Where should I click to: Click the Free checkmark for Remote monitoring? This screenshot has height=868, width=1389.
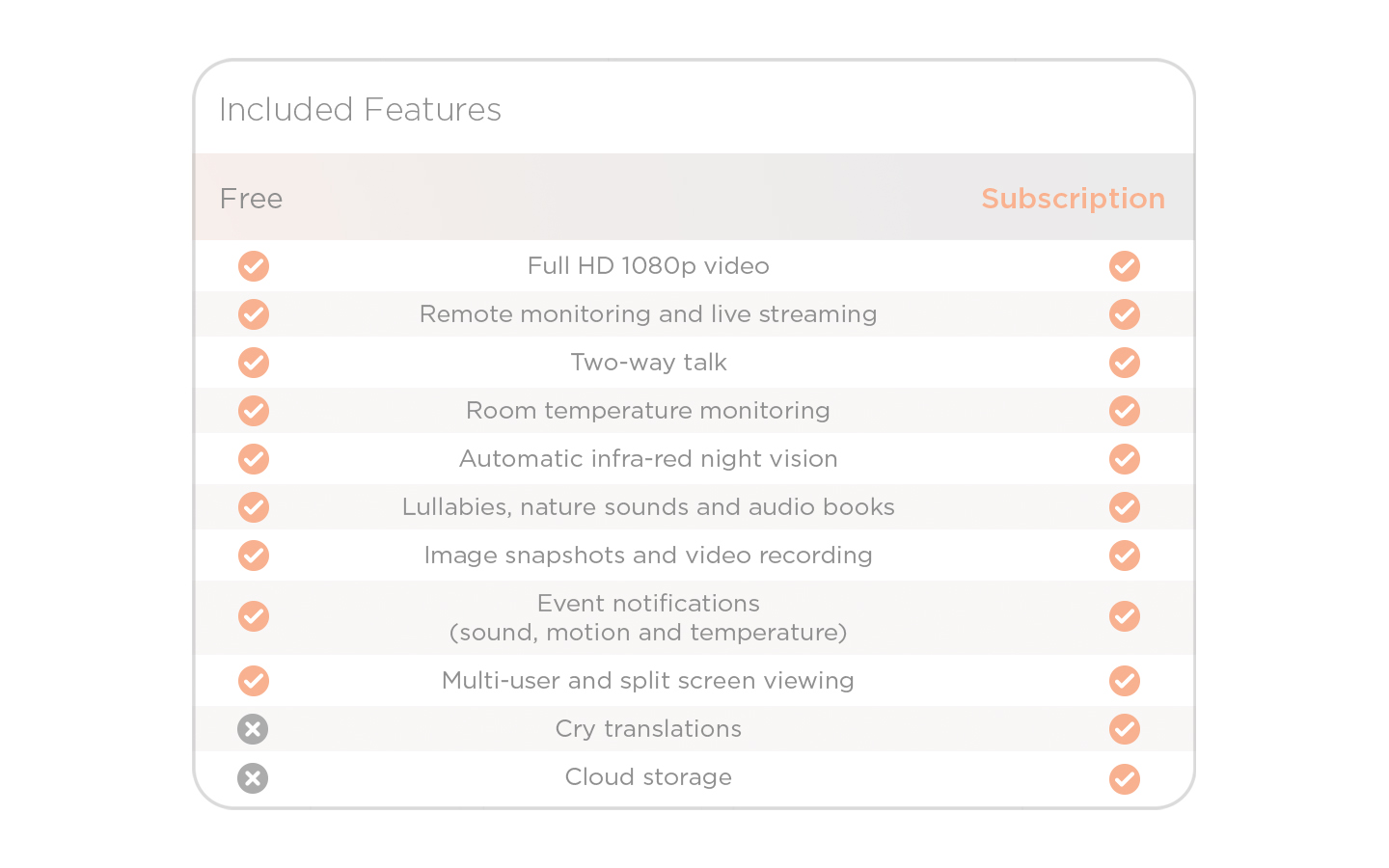254,314
